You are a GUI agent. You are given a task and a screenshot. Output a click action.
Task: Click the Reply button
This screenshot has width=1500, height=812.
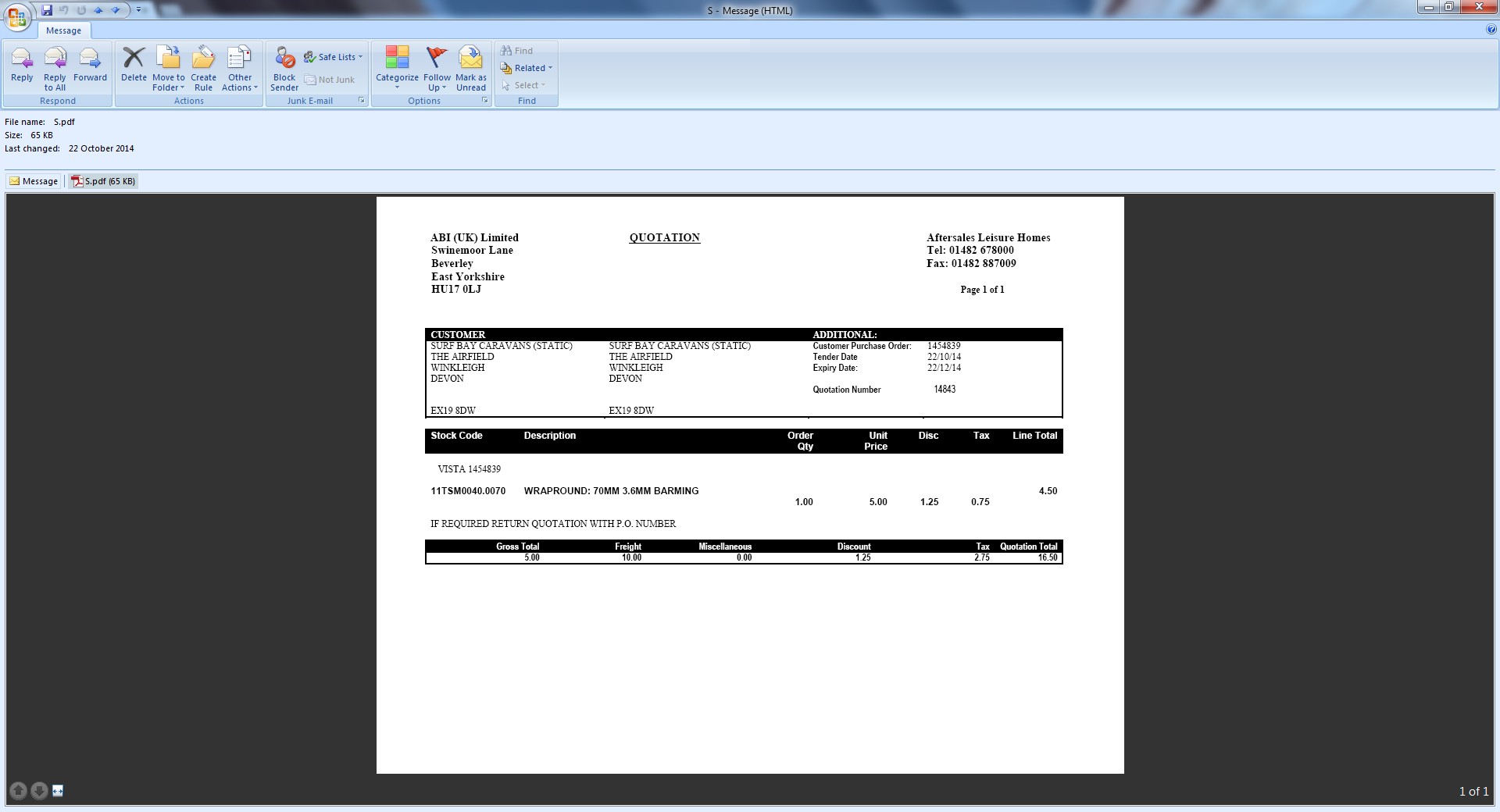point(22,66)
